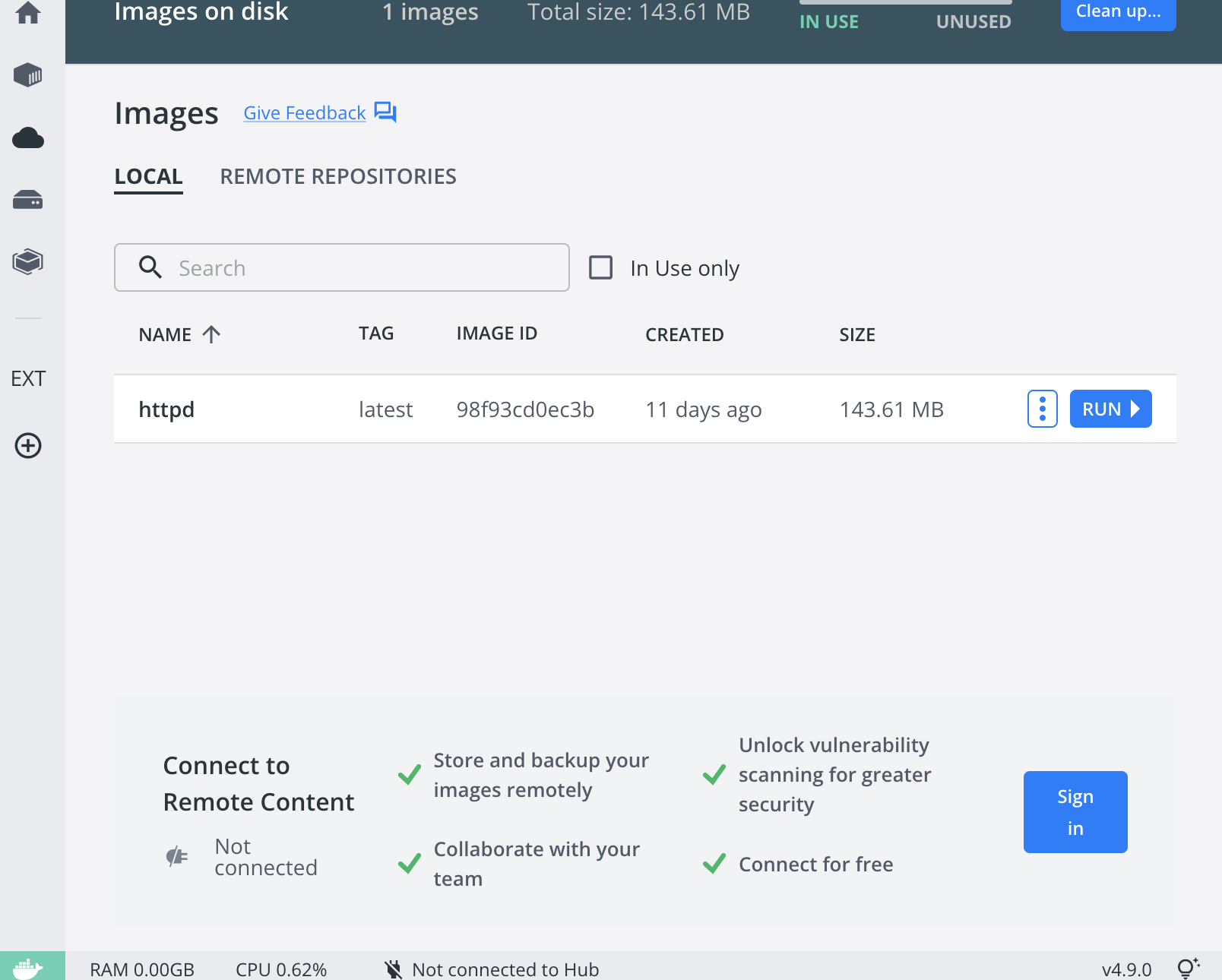This screenshot has height=980, width=1222.
Task: Click Unlock vulnerability scanning text
Action: point(834,775)
